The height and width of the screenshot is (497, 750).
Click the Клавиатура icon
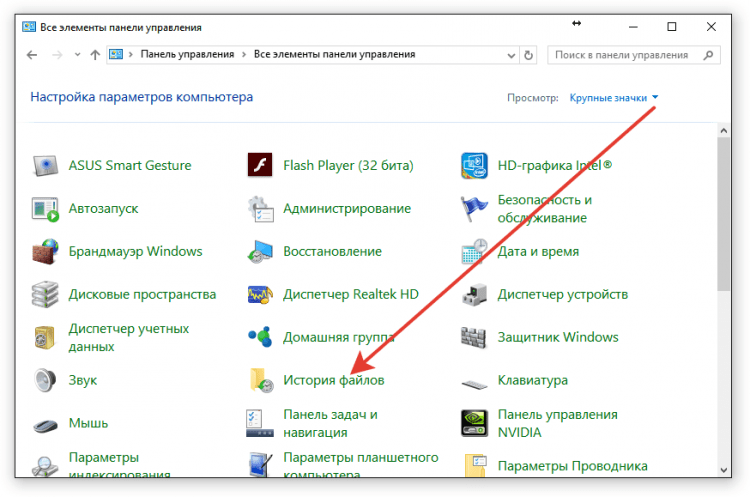click(474, 384)
